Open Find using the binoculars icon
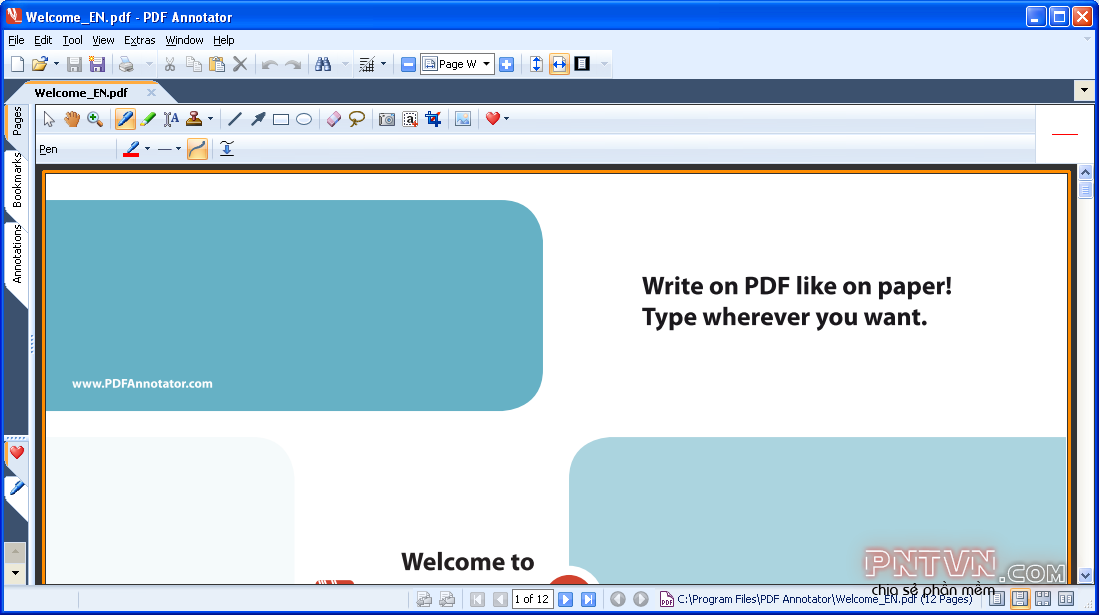The width and height of the screenshot is (1099, 615). point(322,65)
